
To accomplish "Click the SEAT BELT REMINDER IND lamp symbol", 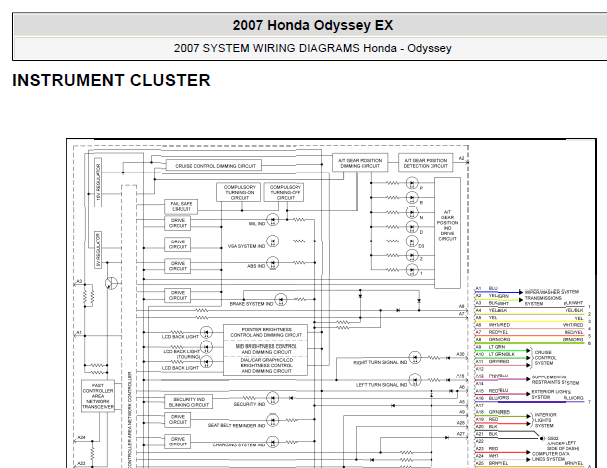I will pos(273,420).
